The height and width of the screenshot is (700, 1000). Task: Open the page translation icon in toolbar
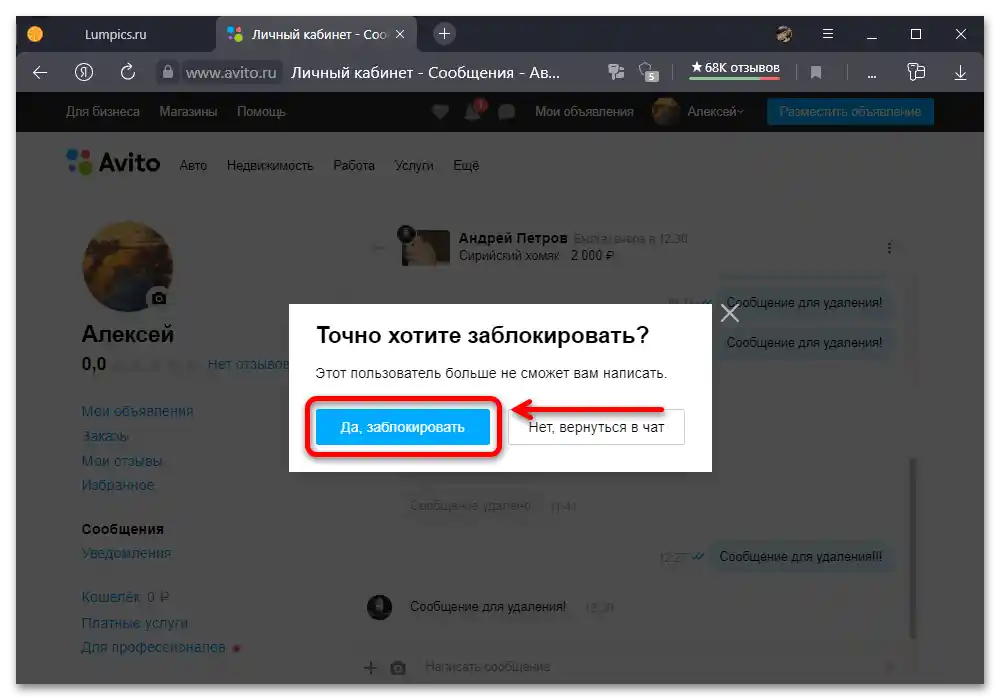coord(616,72)
